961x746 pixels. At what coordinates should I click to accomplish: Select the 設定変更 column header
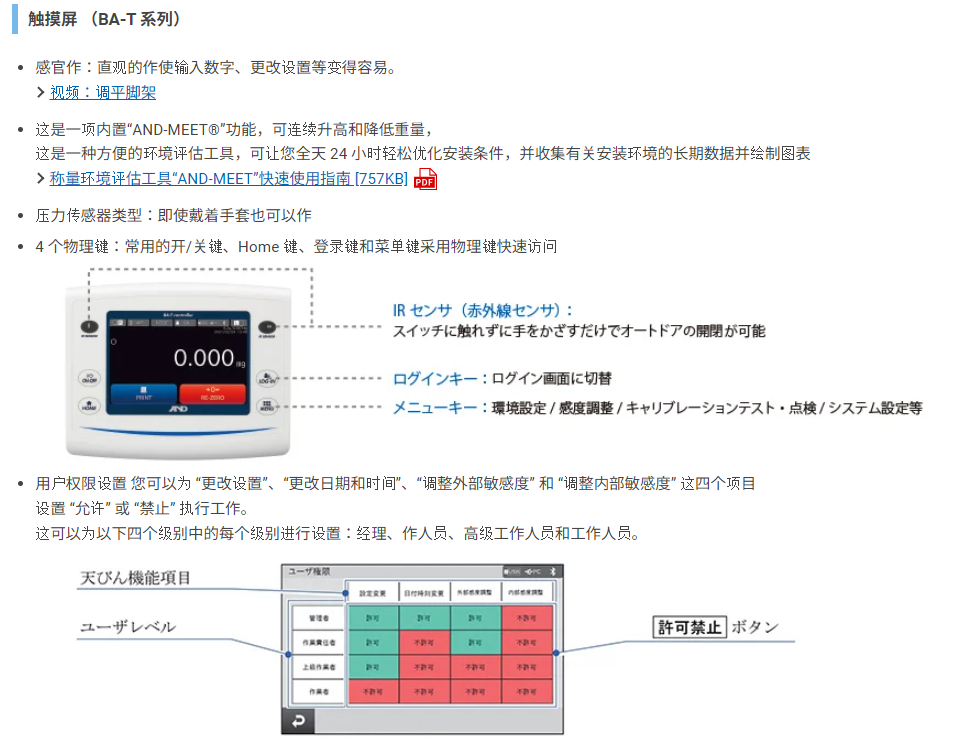click(x=372, y=592)
